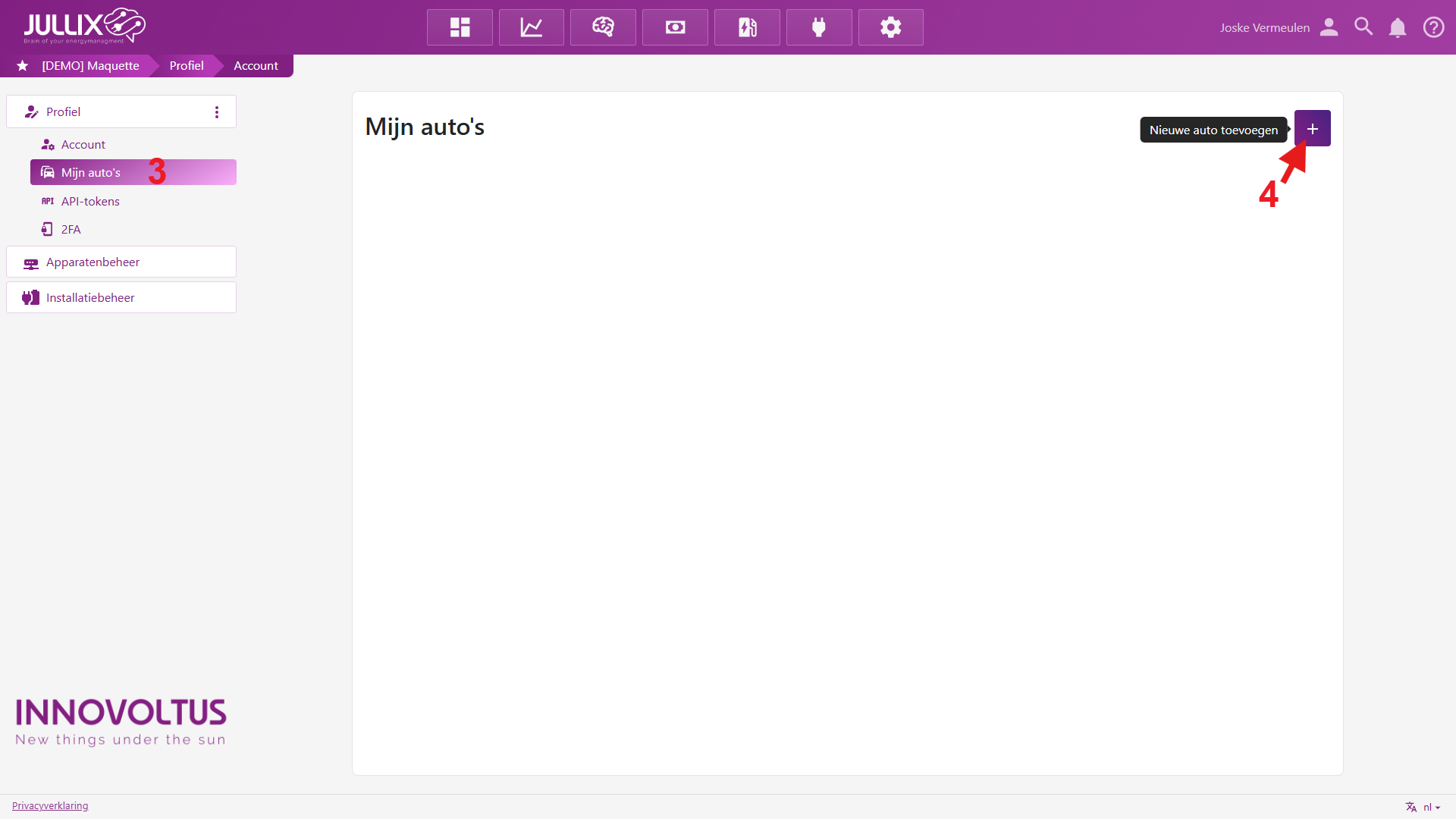Click the help question mark icon
1456x819 pixels.
pyautogui.click(x=1433, y=27)
